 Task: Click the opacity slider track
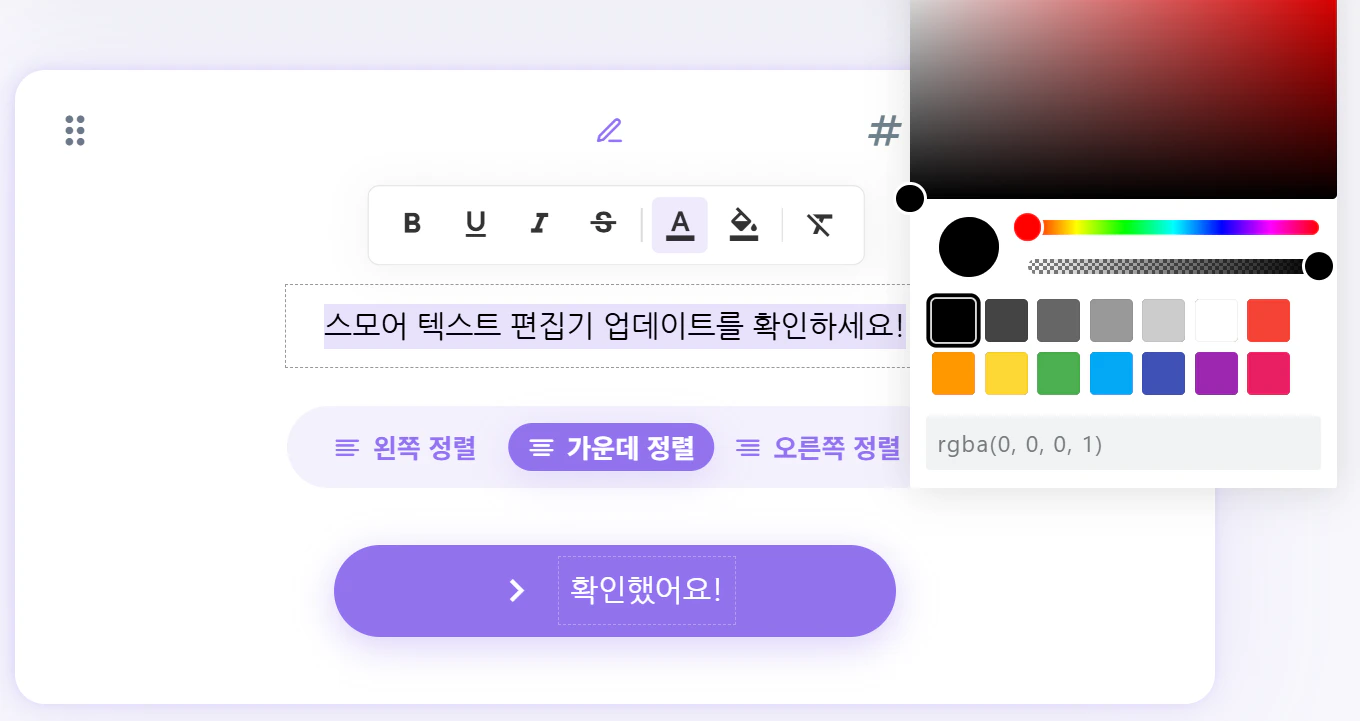click(1173, 266)
